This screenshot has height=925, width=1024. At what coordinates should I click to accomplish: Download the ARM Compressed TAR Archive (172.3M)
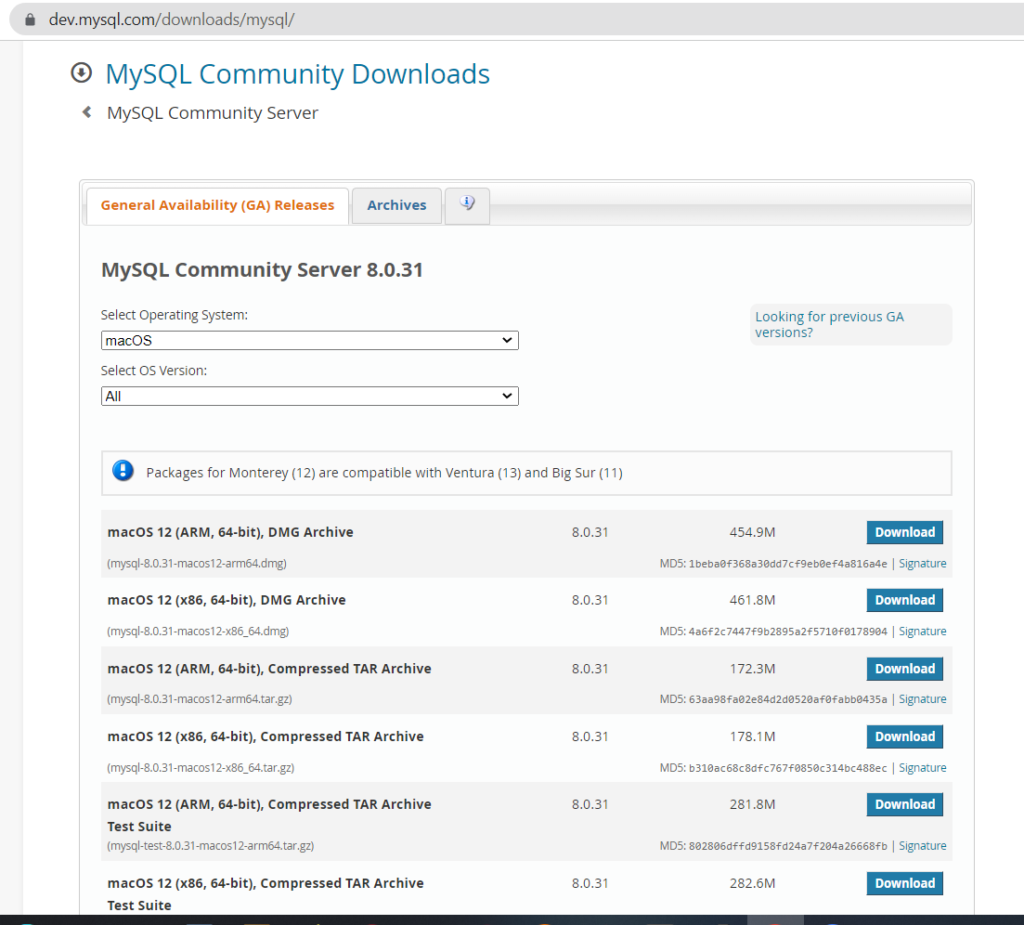point(904,669)
